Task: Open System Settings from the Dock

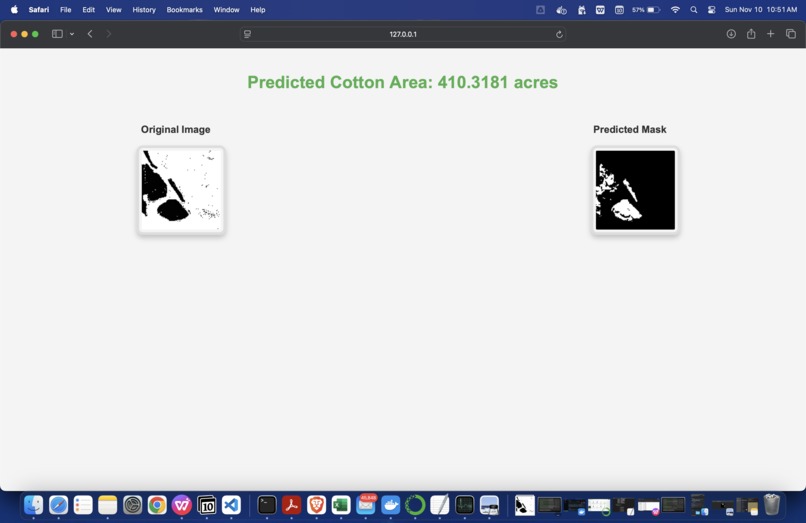Action: (132, 505)
